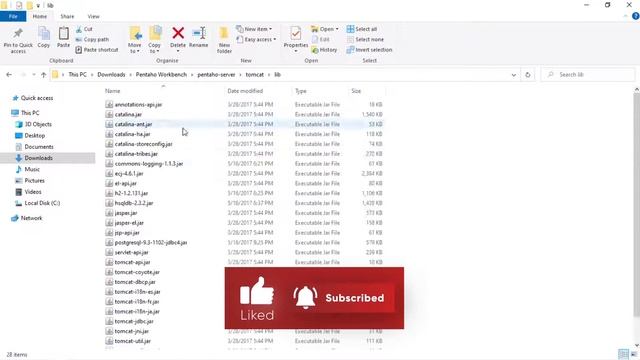Viewport: 640px width, 360px height.
Task: Go to This PC breadcrumb
Action: click(78, 75)
